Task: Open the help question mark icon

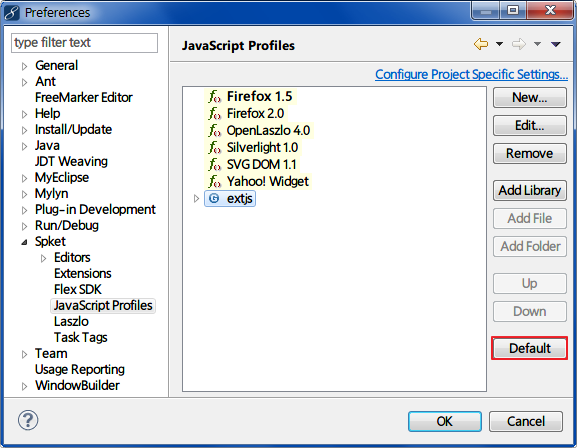Action: pos(28,420)
